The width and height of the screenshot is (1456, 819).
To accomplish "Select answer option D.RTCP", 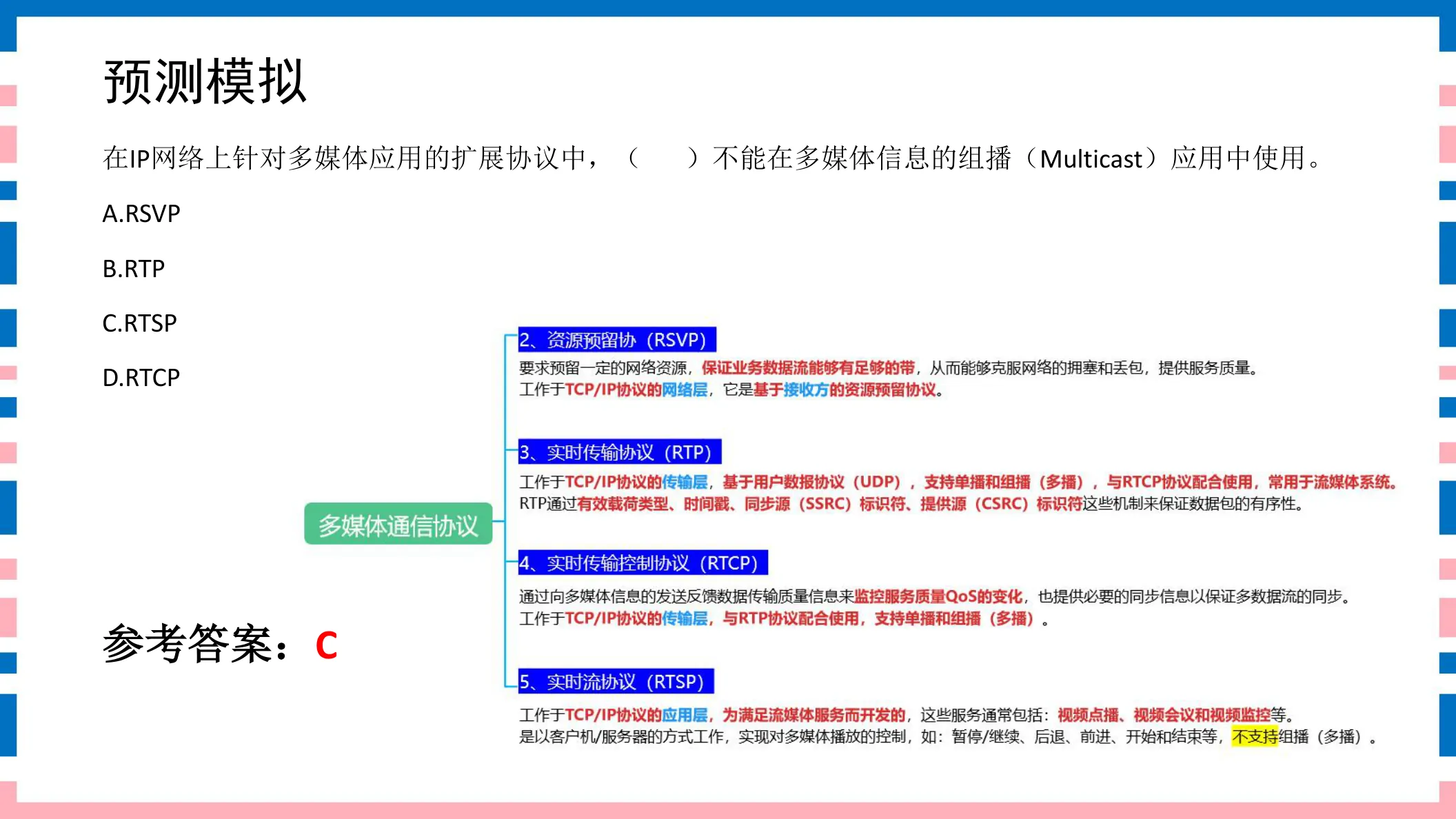I will [x=141, y=377].
